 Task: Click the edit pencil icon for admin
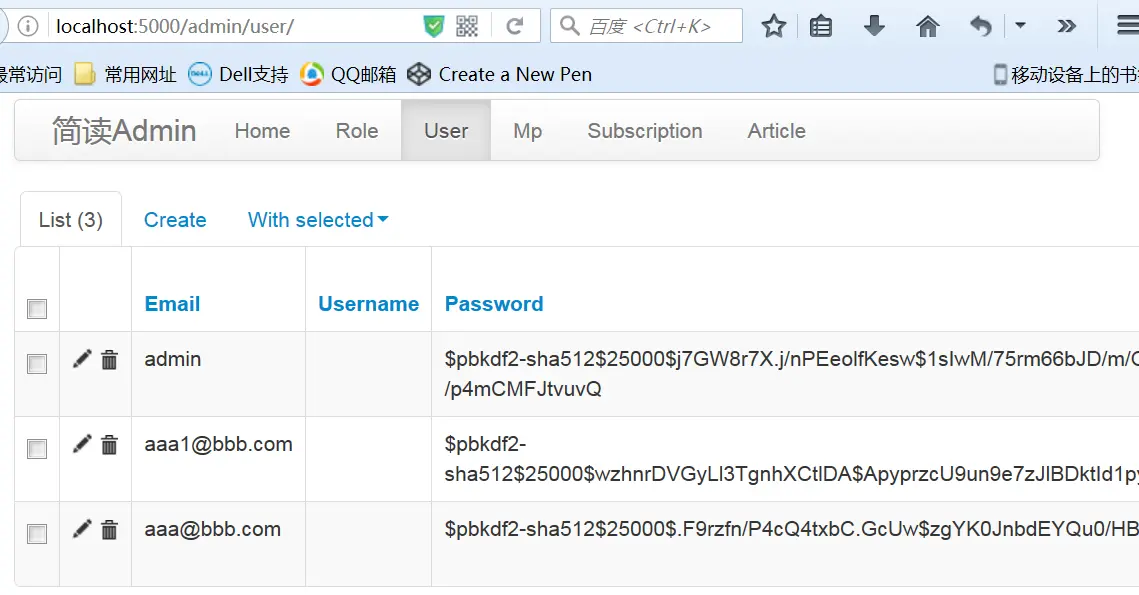pos(82,360)
